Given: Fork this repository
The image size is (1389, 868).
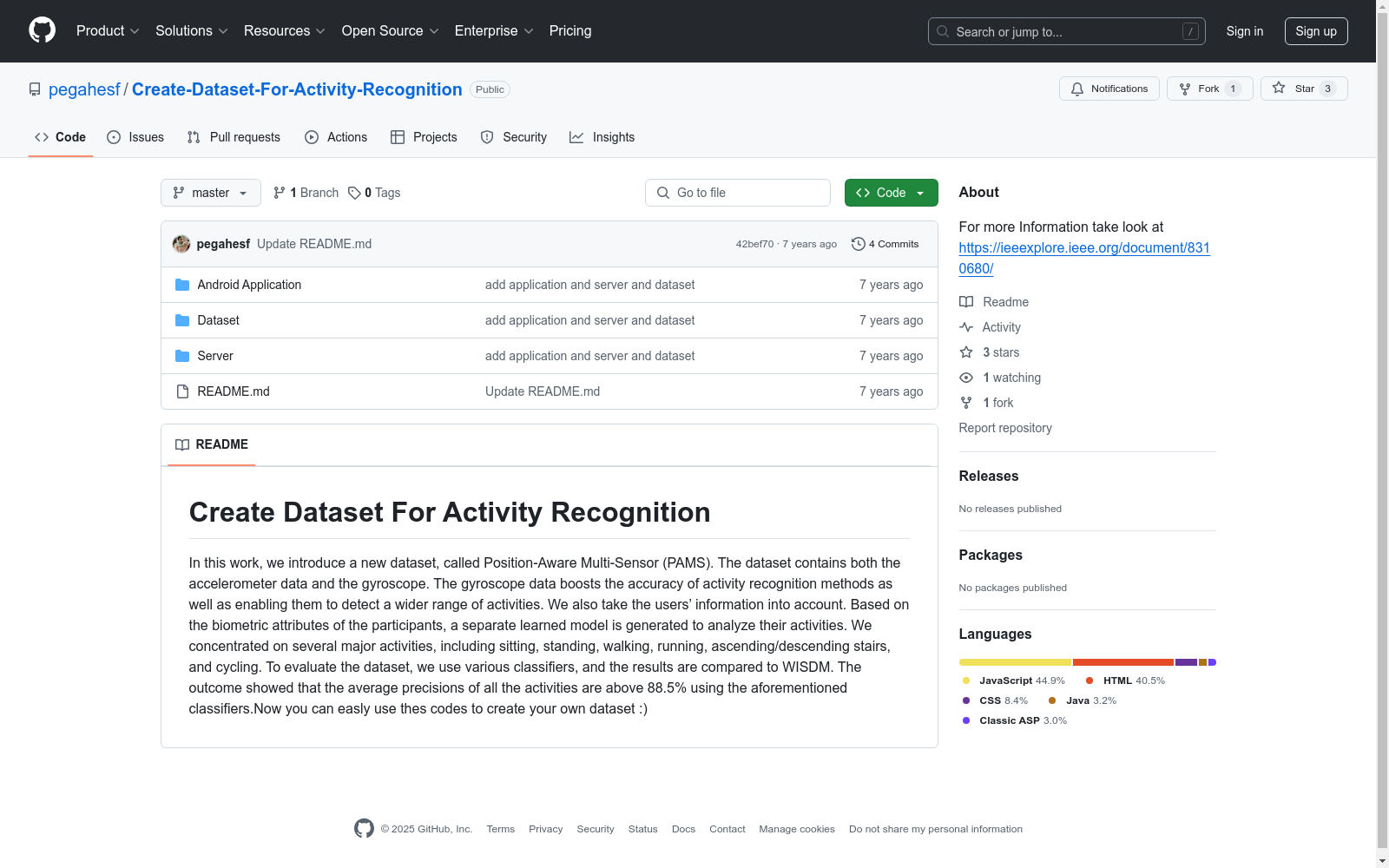Looking at the screenshot, I should pos(1210,89).
